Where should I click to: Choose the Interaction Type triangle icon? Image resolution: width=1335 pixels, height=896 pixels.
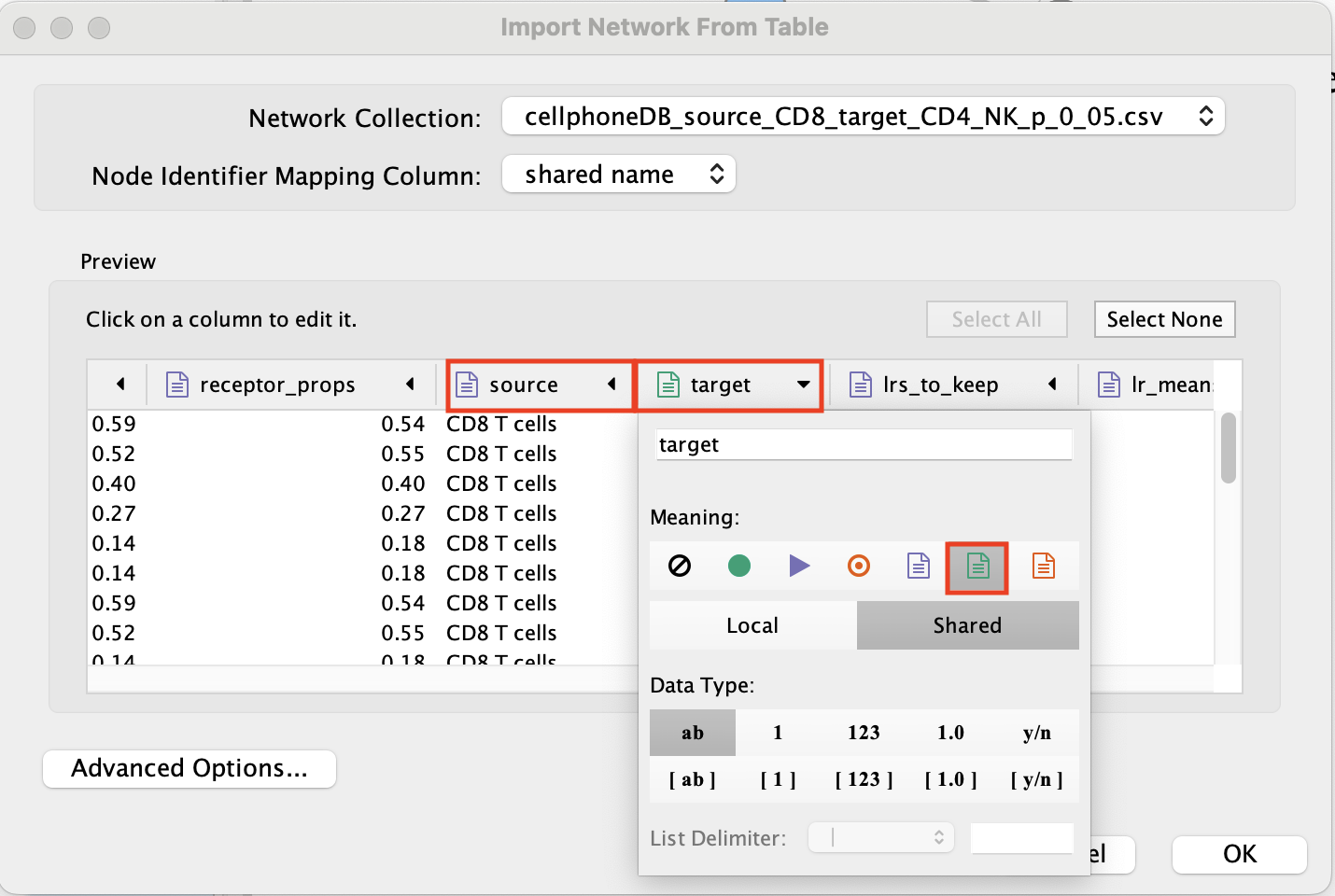coord(799,566)
